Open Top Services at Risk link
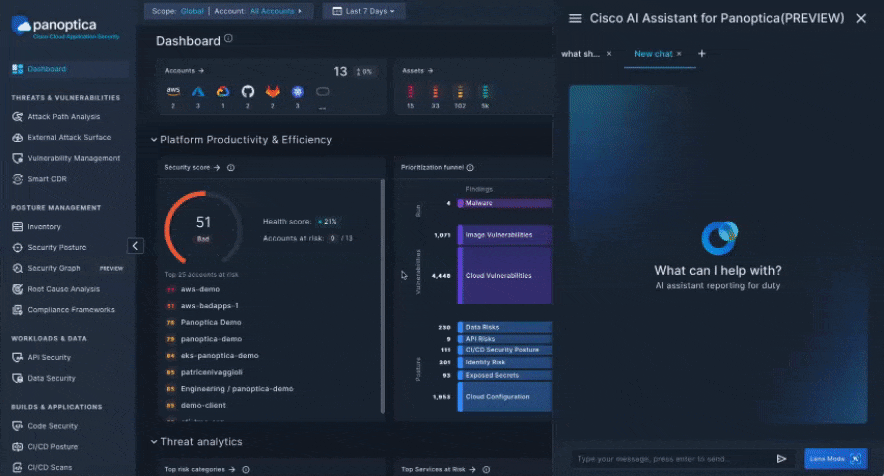 pos(439,469)
